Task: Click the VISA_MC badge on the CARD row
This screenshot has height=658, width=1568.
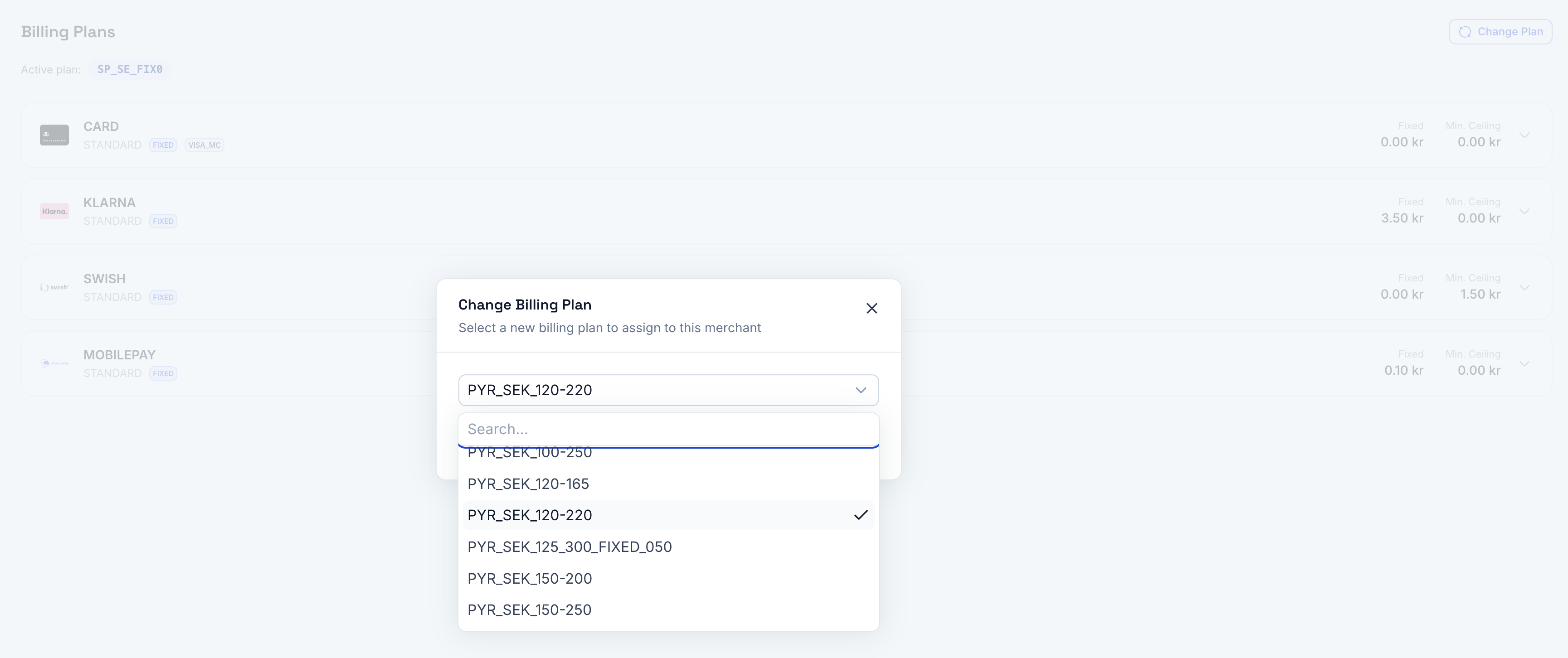Action: pos(204,145)
